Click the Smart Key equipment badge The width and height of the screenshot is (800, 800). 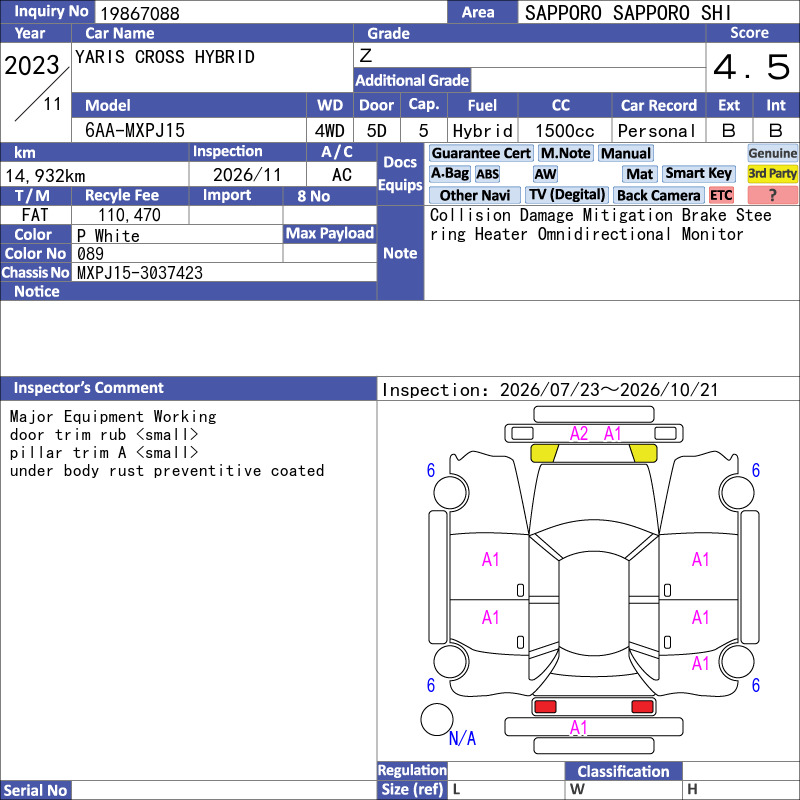(x=699, y=173)
